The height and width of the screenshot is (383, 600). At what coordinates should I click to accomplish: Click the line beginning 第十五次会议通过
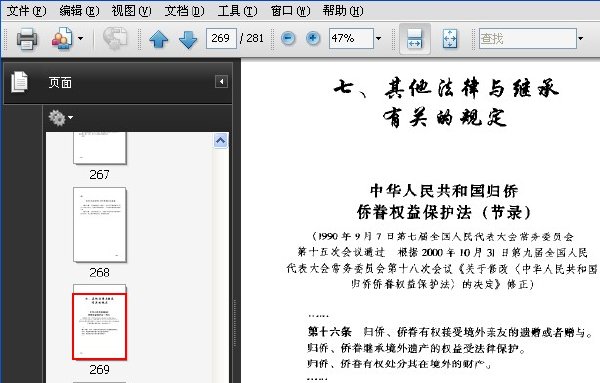tap(442, 253)
